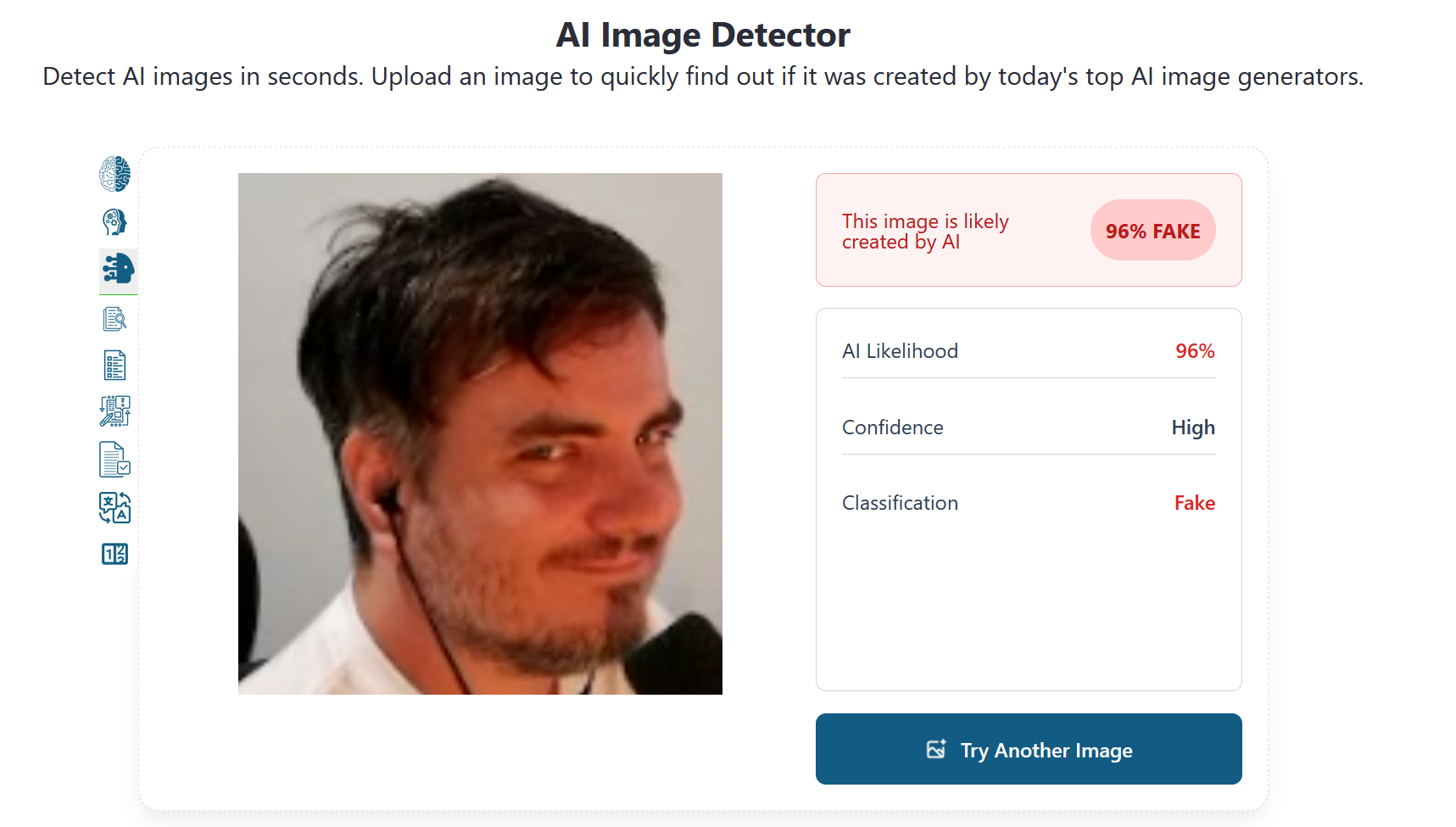Click the uploaded face photo preview
The image size is (1456, 827).
(480, 433)
